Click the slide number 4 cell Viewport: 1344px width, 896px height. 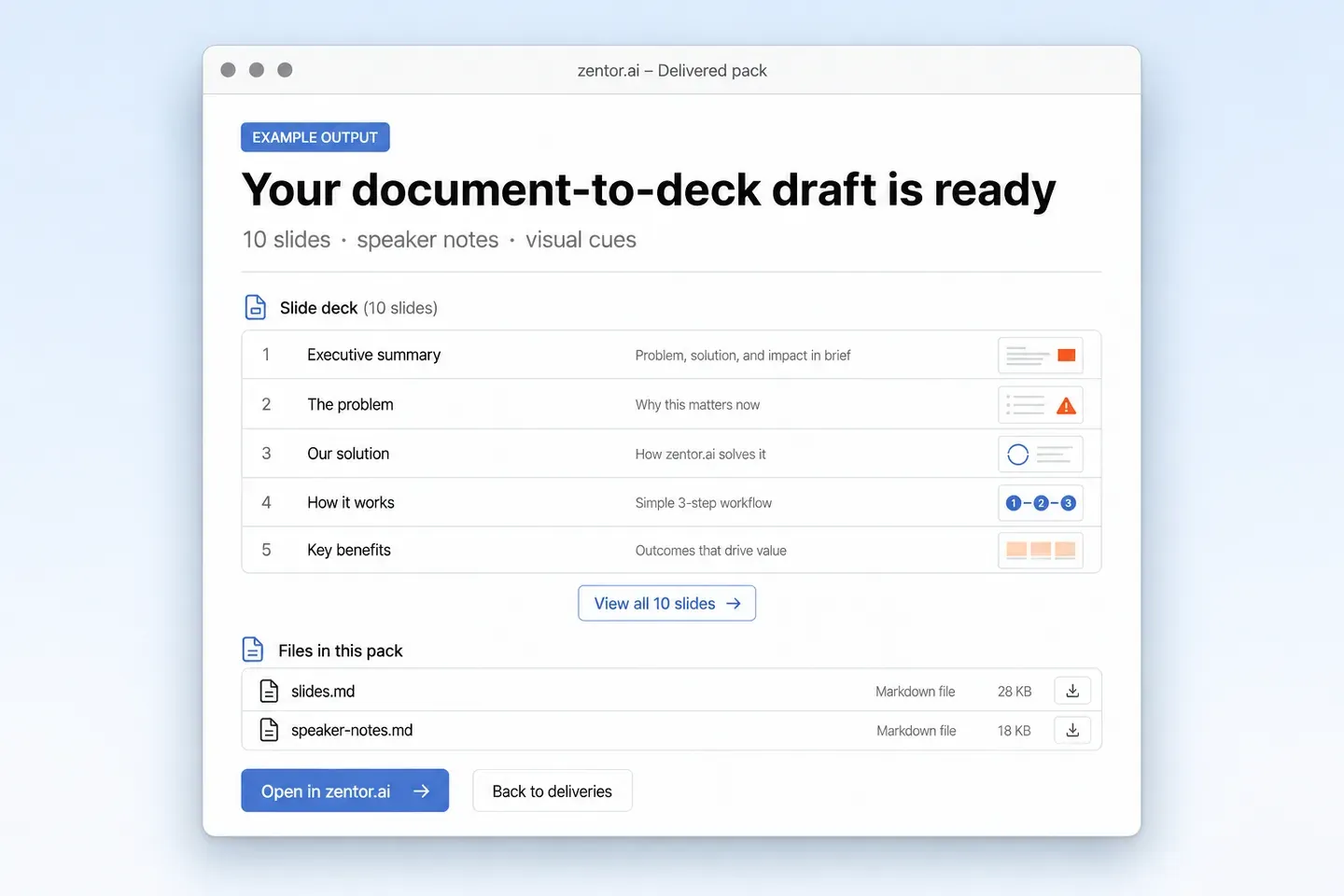point(266,502)
